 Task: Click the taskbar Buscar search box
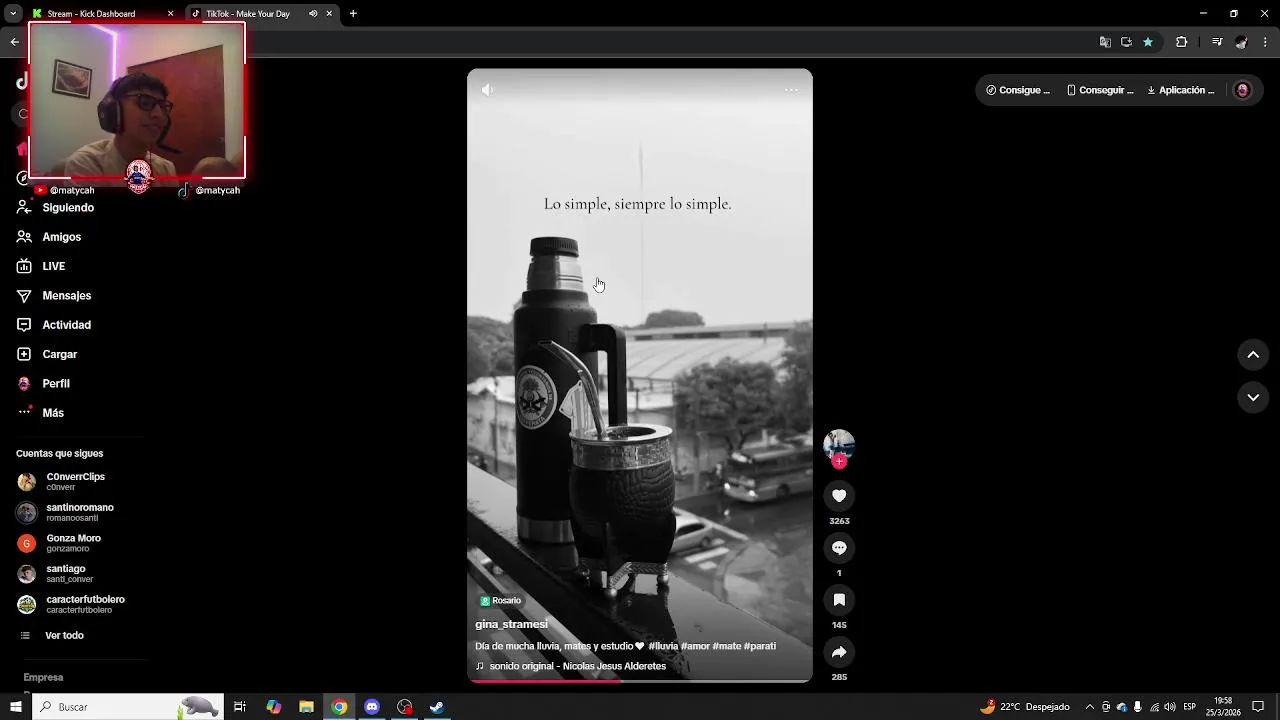pos(127,707)
